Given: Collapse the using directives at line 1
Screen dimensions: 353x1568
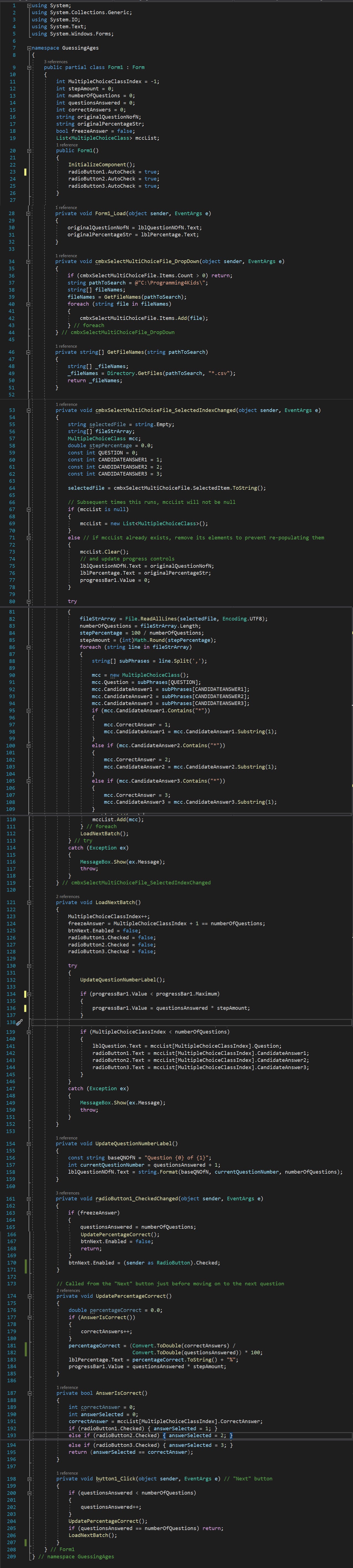Looking at the screenshot, I should (x=29, y=6).
